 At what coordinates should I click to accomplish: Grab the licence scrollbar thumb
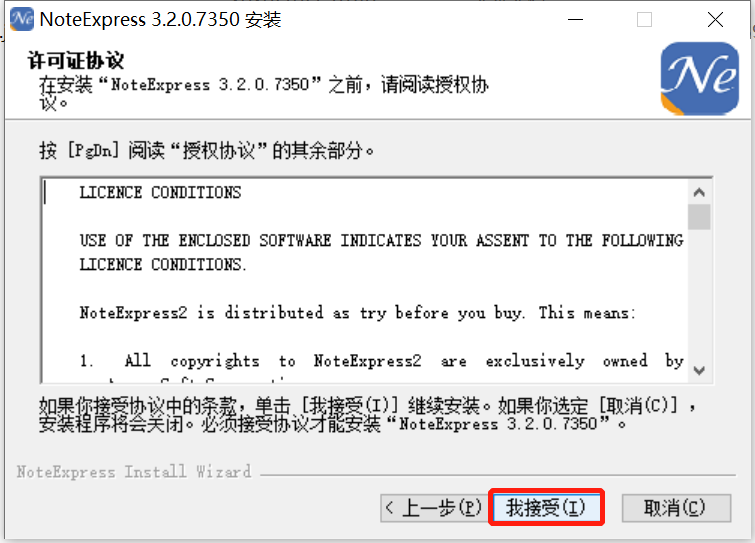699,217
